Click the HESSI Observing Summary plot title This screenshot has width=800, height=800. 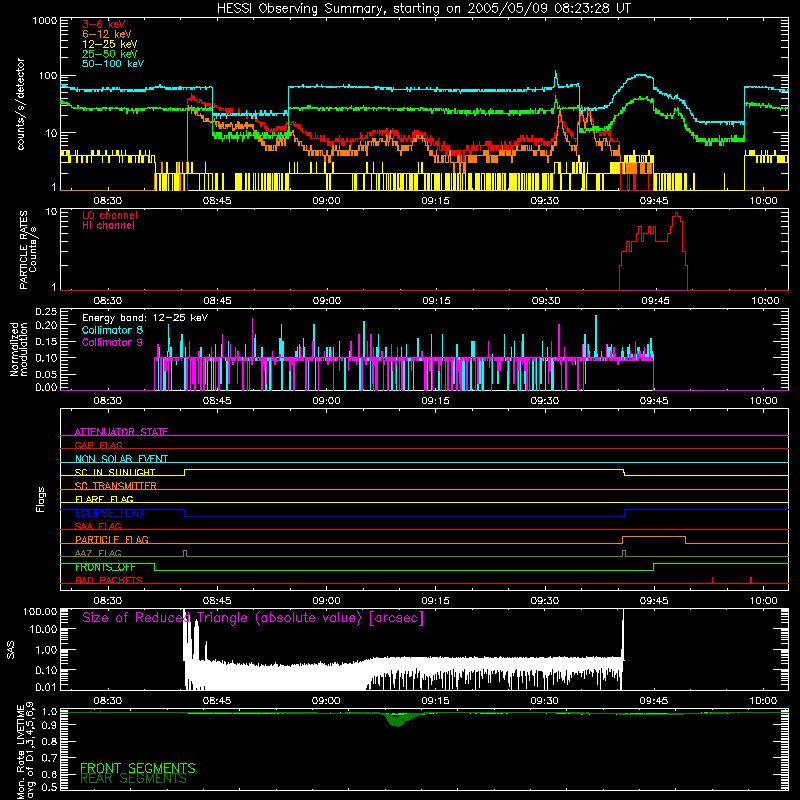pyautogui.click(x=424, y=8)
